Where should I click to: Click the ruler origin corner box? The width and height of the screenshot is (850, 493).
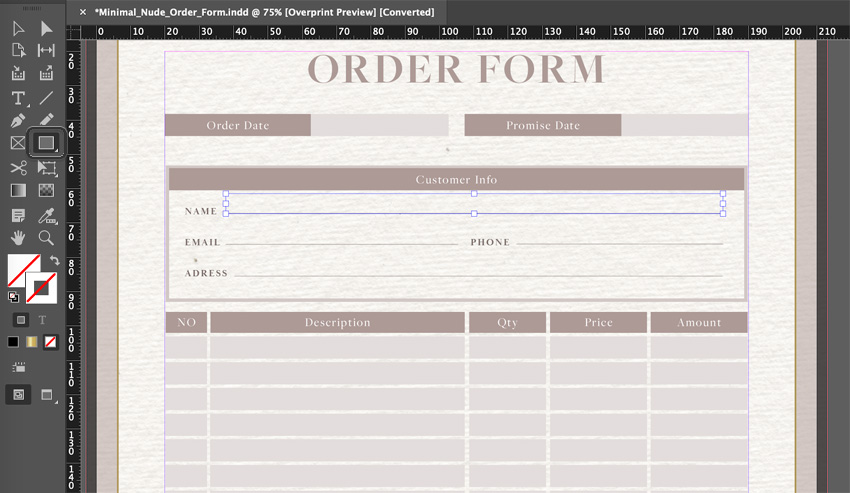click(x=73, y=32)
